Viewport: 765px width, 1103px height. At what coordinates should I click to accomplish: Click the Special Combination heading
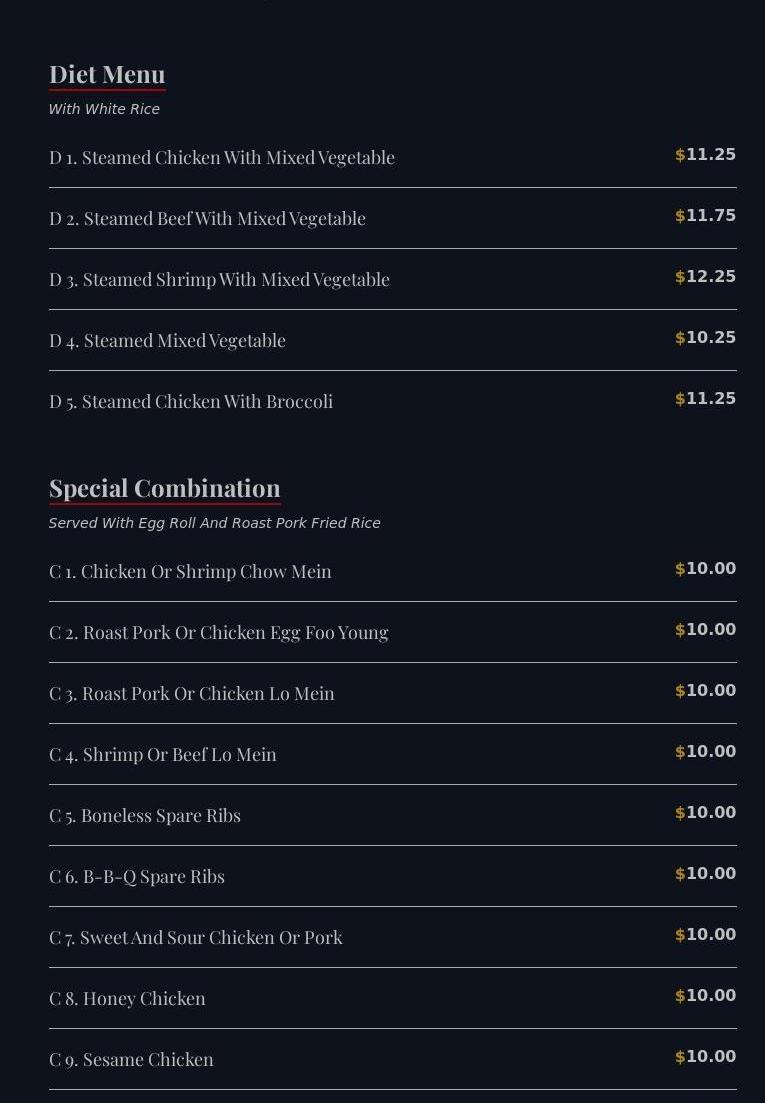[x=165, y=488]
